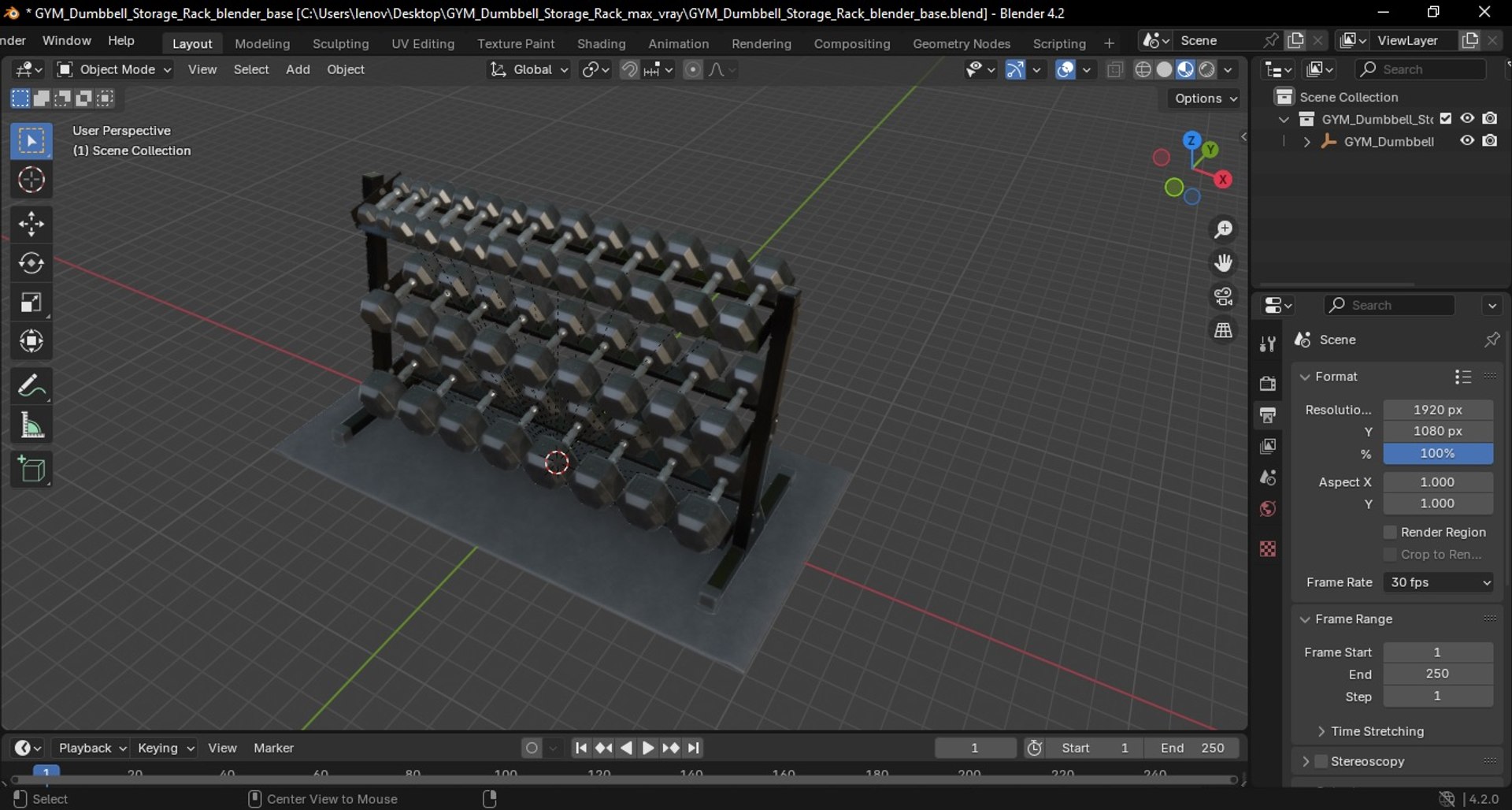Click the pan view hand icon
This screenshot has width=1512, height=810.
pos(1223,263)
